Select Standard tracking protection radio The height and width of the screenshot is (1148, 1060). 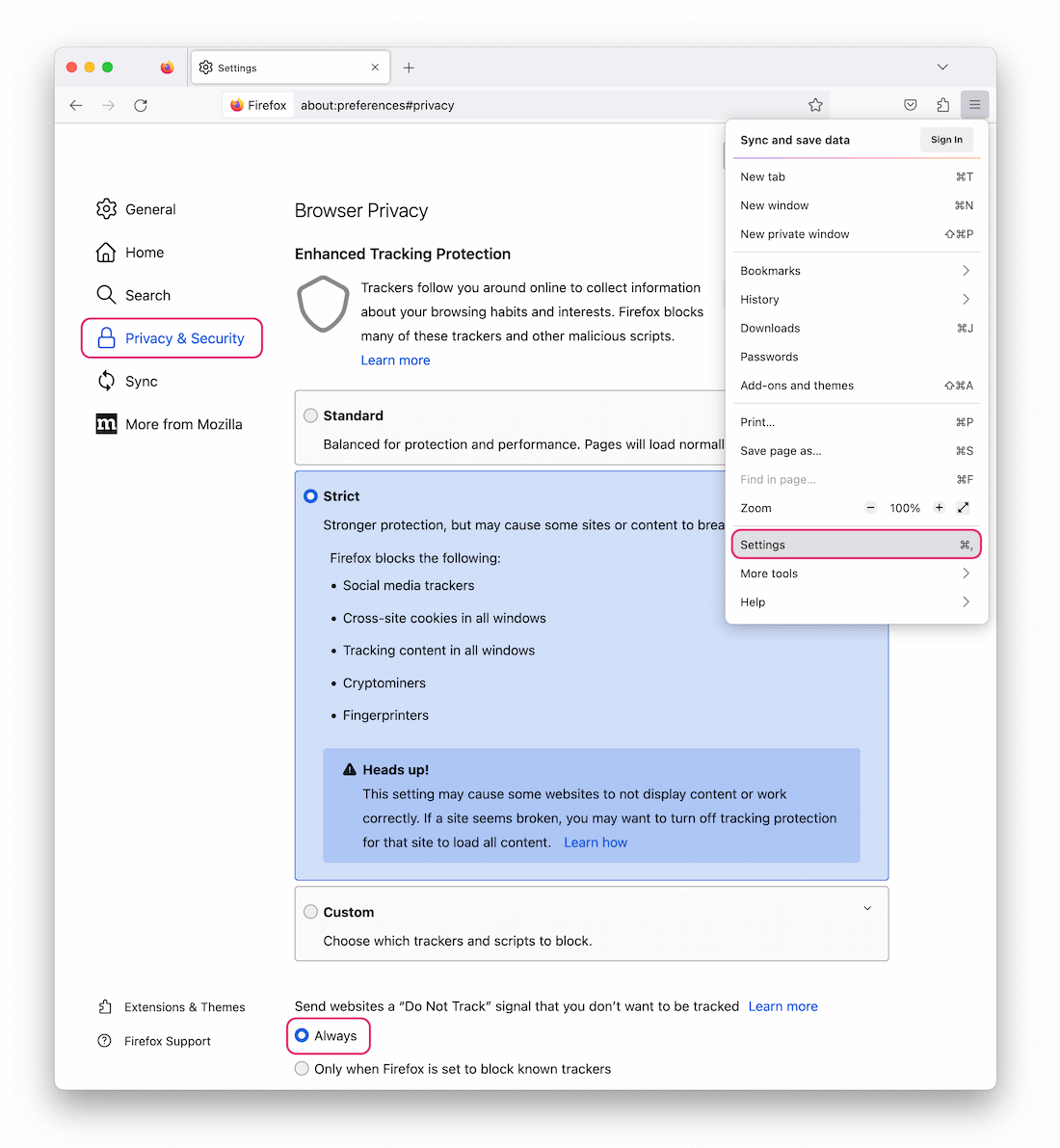(x=310, y=415)
